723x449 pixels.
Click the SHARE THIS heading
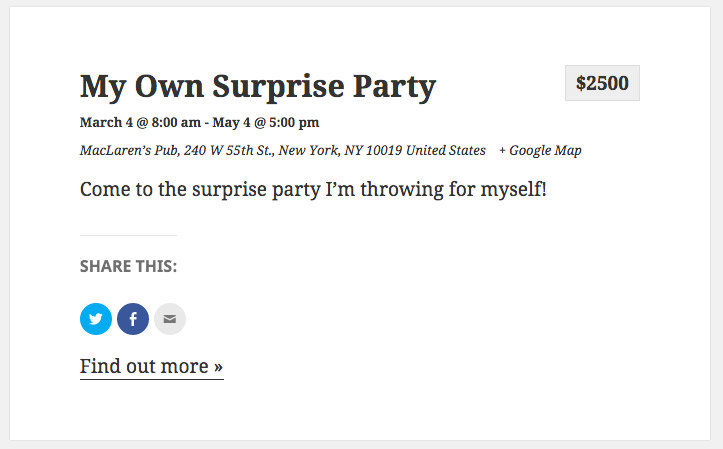click(x=128, y=267)
